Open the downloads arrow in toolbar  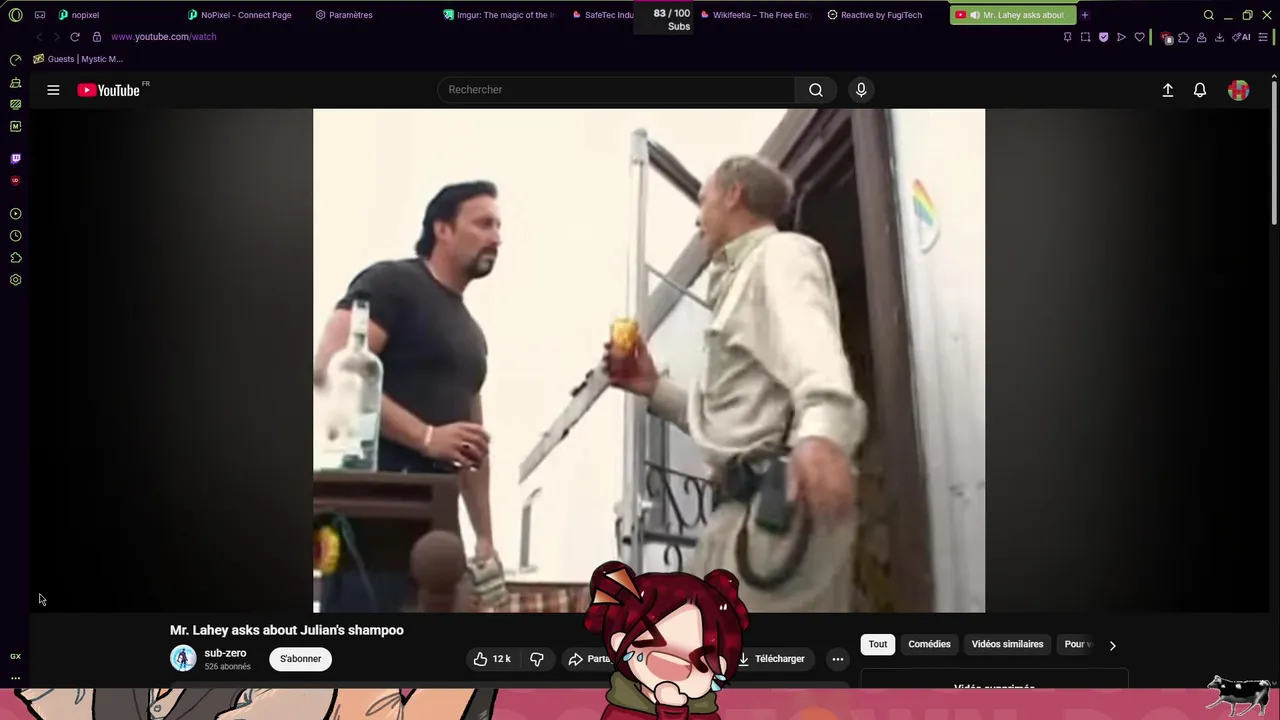click(1219, 37)
